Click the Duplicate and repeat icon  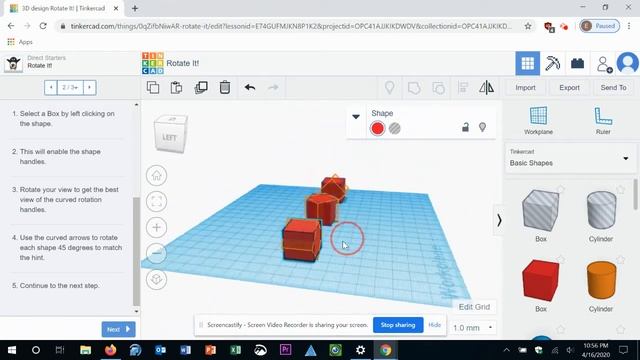(x=201, y=87)
